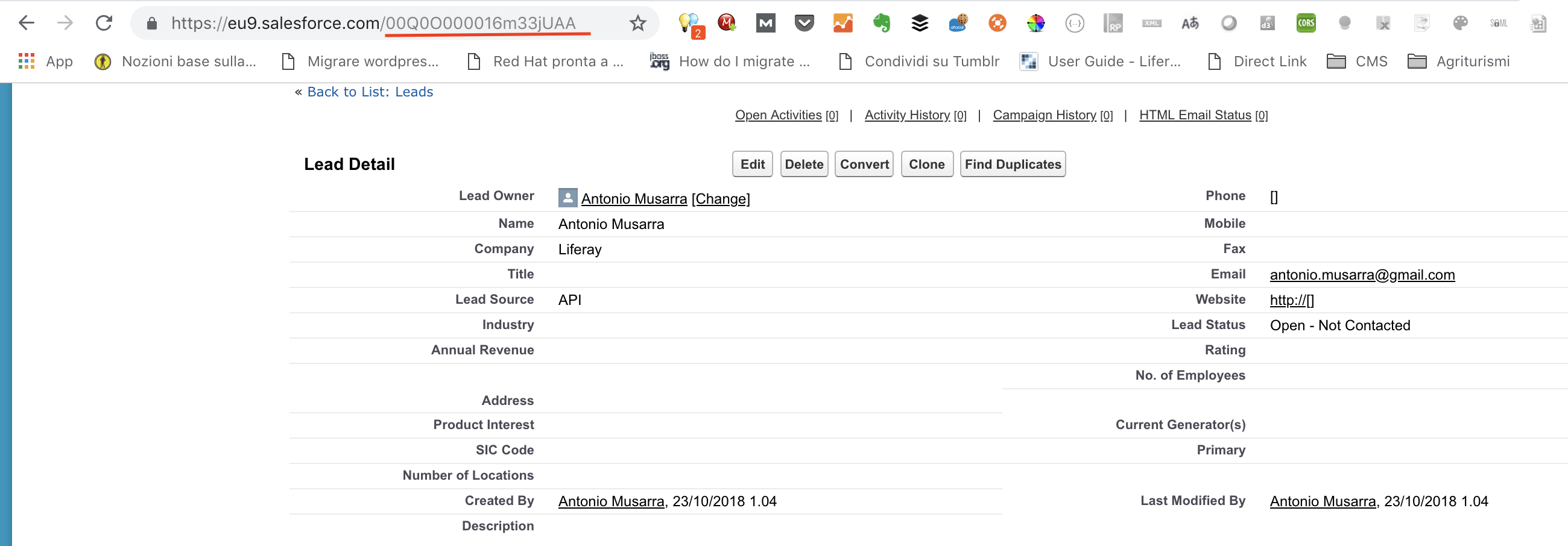Click the Edit lead button
Screen dimensions: 1568x546
click(753, 164)
